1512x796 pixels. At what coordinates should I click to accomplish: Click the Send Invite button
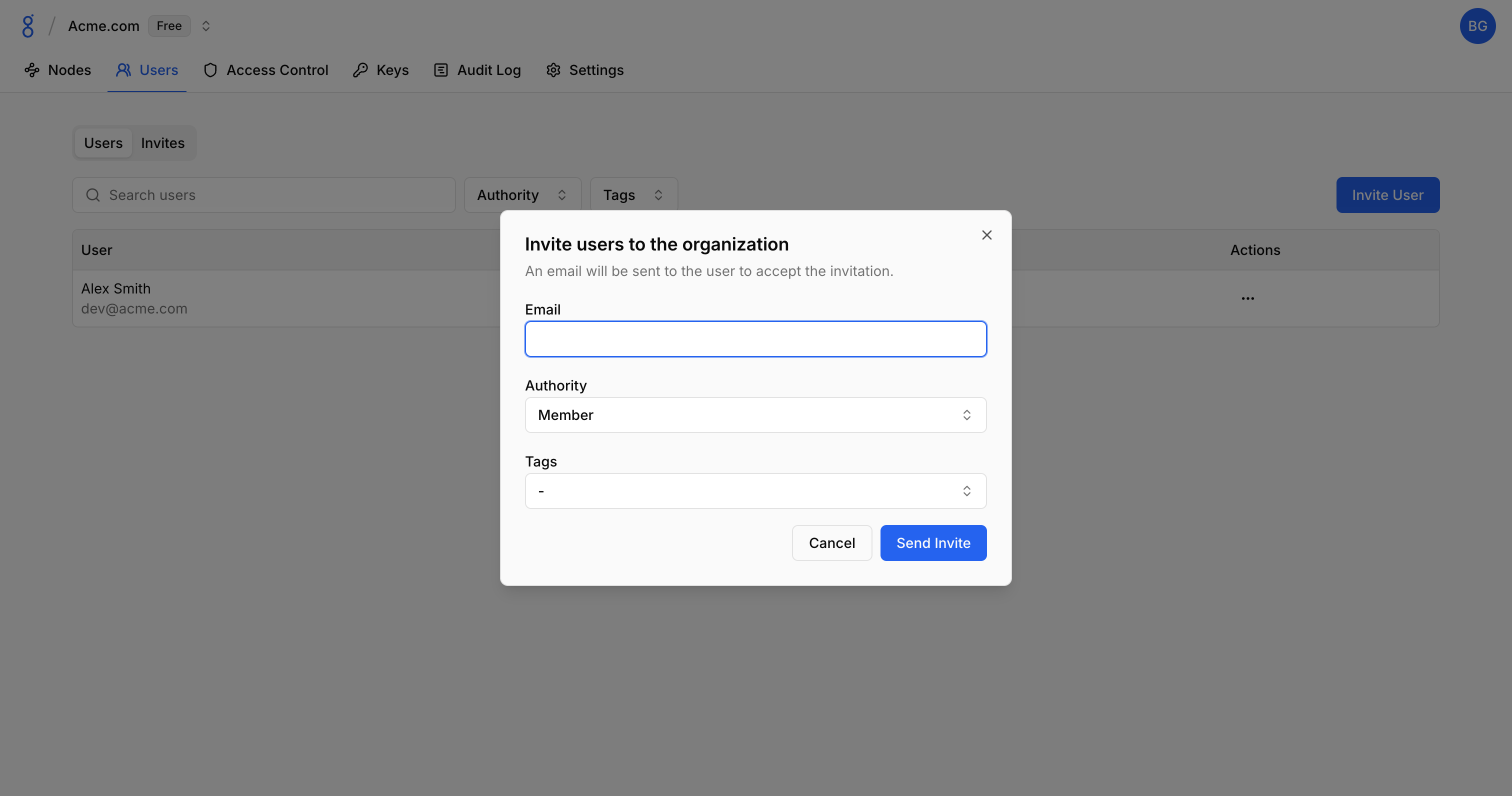pyautogui.click(x=932, y=543)
